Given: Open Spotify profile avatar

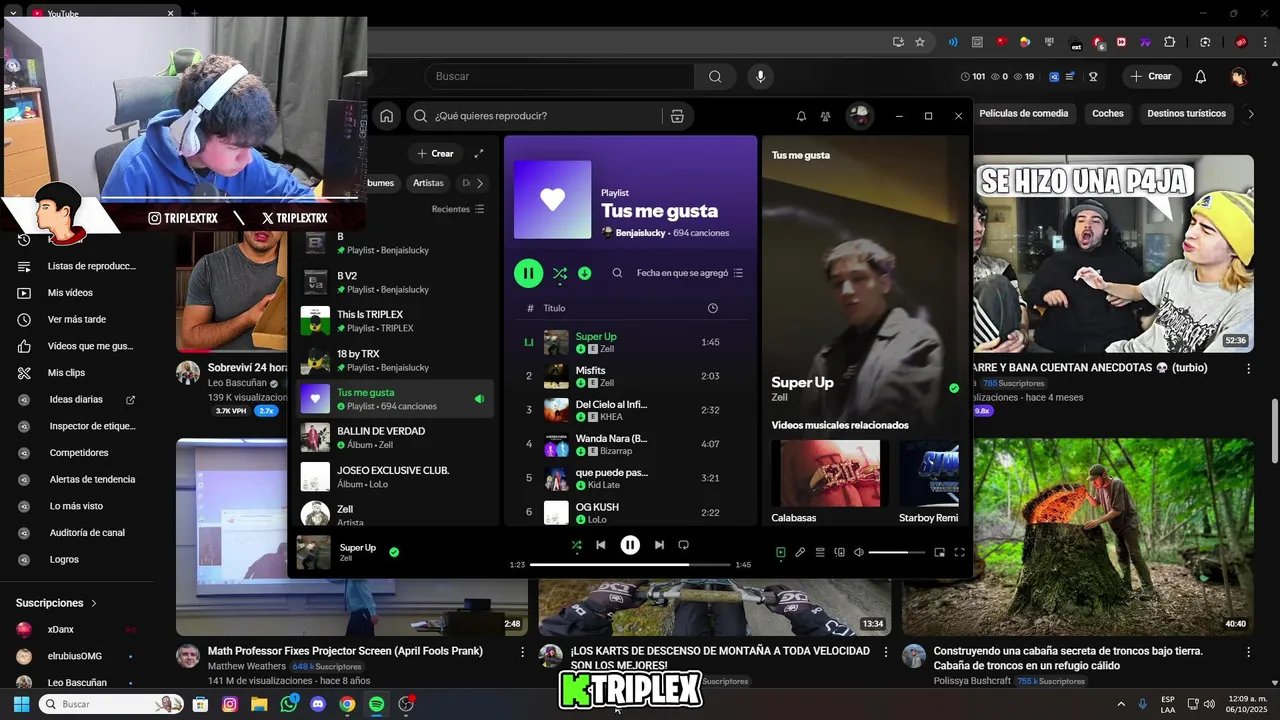Looking at the screenshot, I should [859, 116].
